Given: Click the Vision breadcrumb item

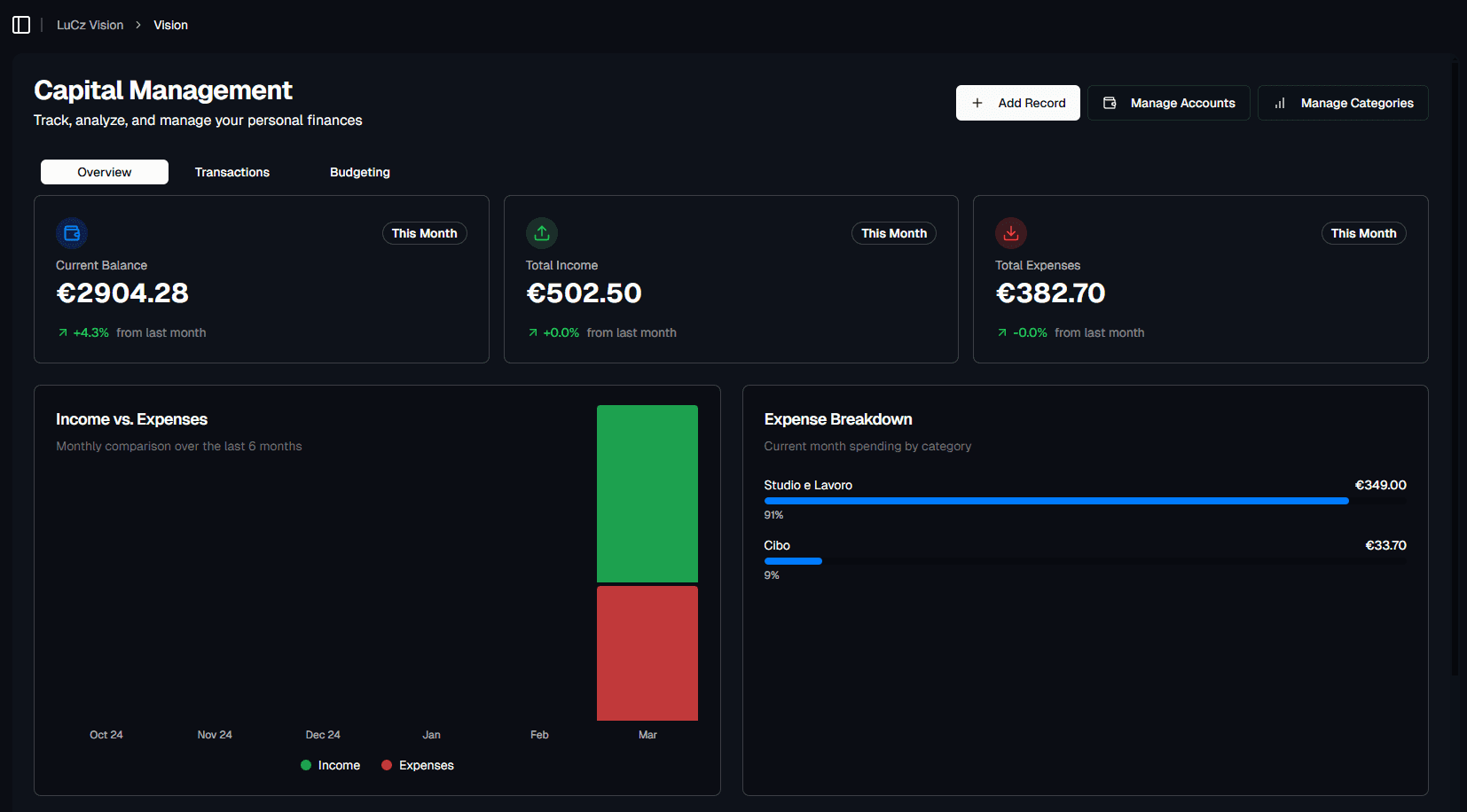Looking at the screenshot, I should [170, 25].
